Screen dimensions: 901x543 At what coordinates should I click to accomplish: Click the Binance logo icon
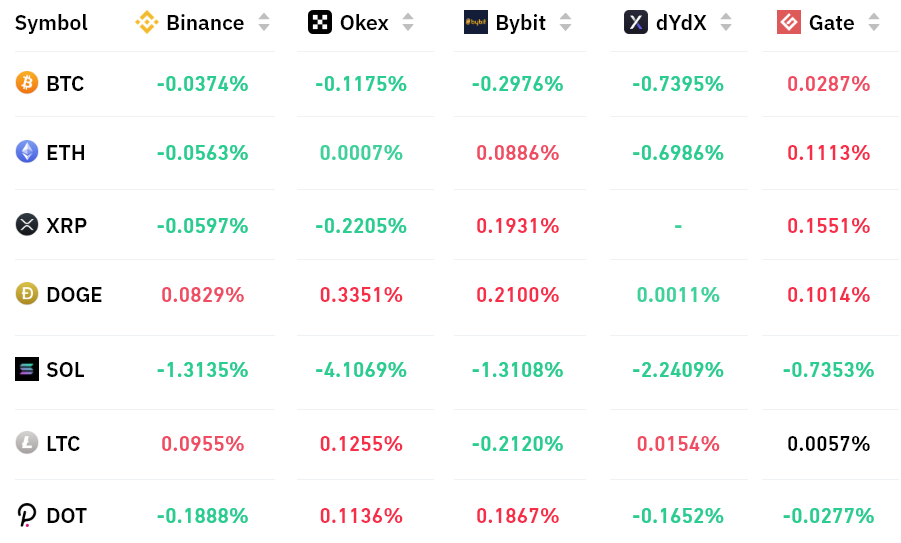tap(147, 22)
